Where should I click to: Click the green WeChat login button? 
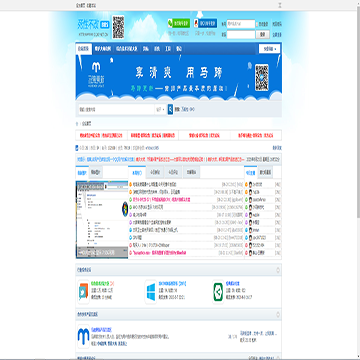pos(179,23)
